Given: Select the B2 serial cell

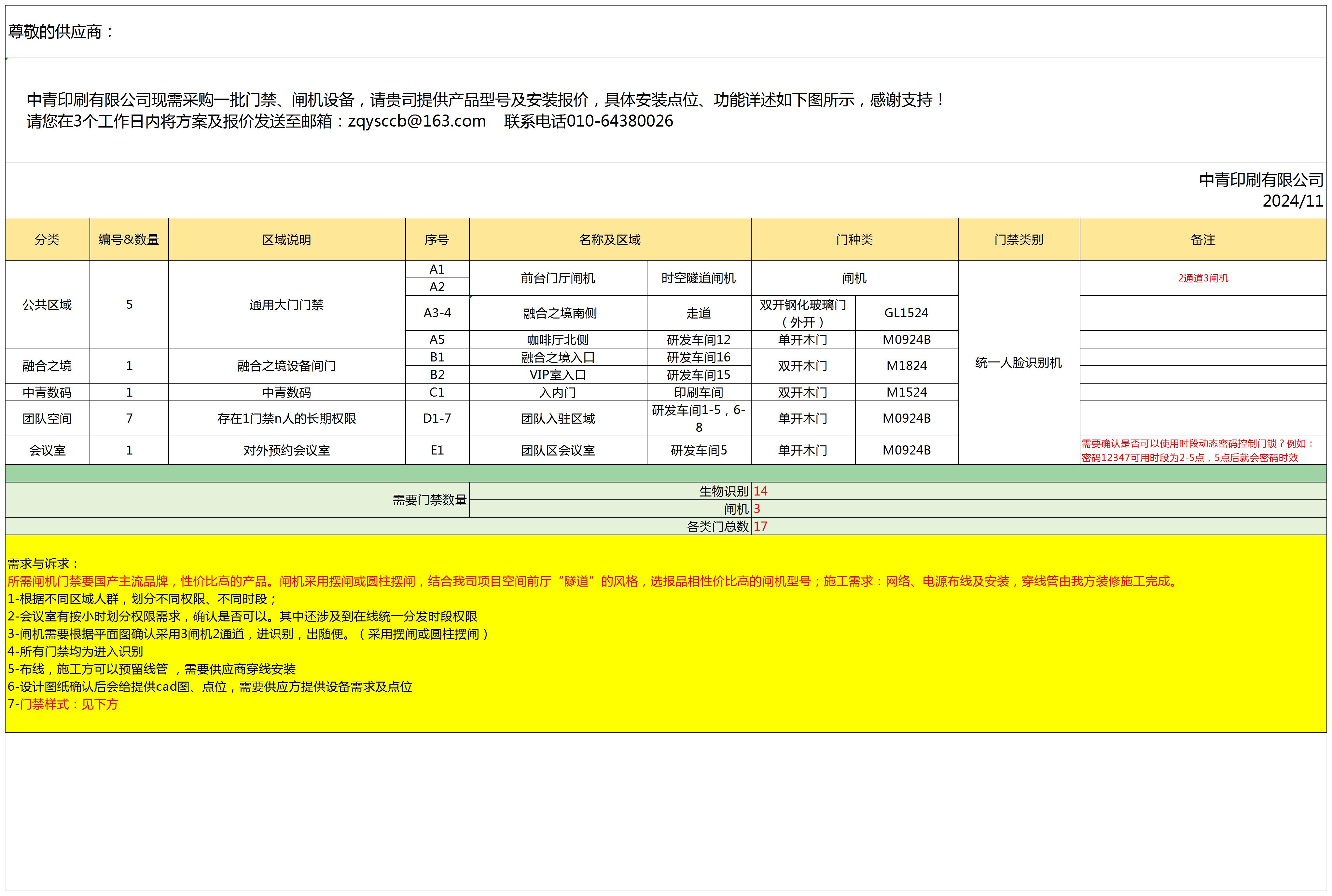Looking at the screenshot, I should 437,375.
